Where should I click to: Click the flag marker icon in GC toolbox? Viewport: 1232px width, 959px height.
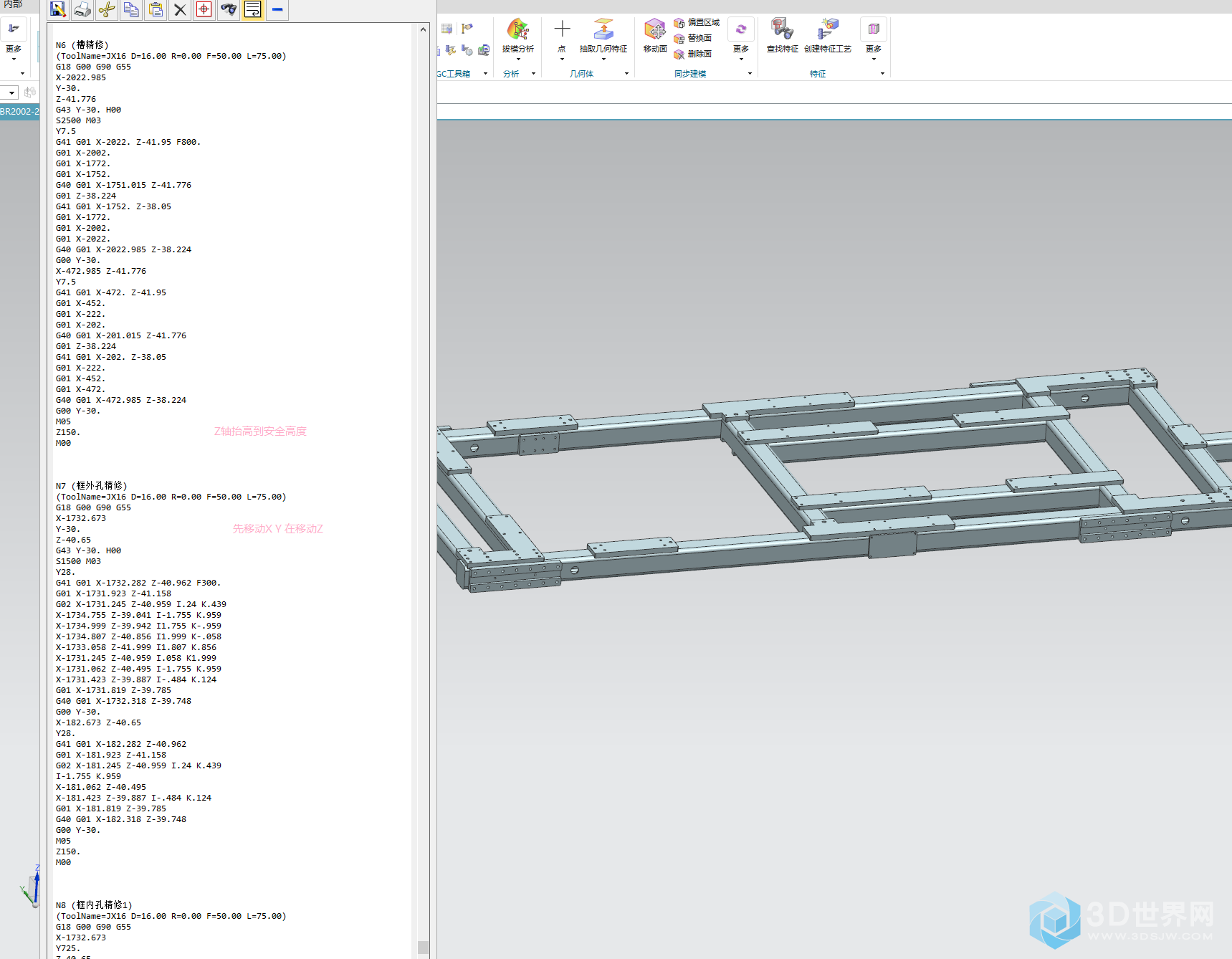(x=467, y=29)
